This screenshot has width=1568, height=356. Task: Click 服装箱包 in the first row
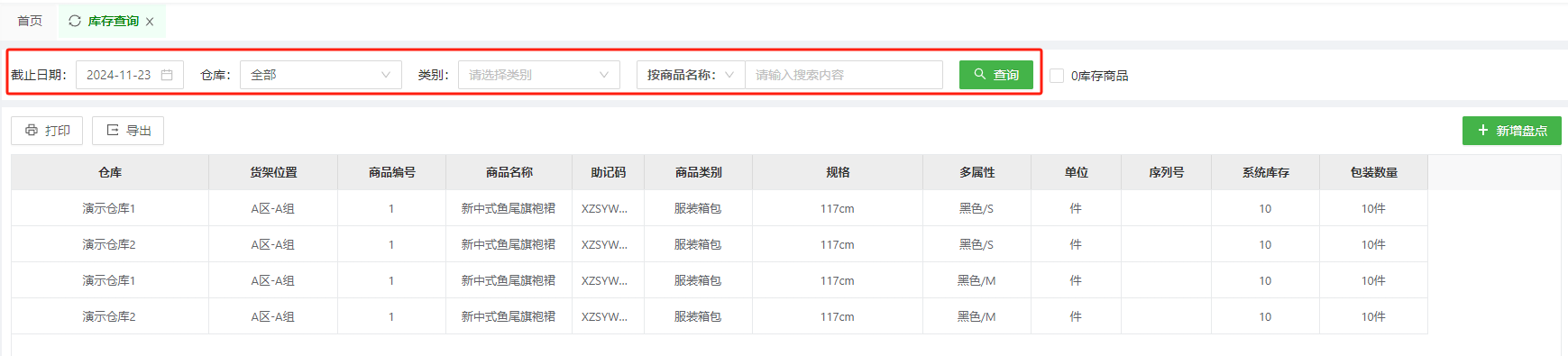click(698, 208)
